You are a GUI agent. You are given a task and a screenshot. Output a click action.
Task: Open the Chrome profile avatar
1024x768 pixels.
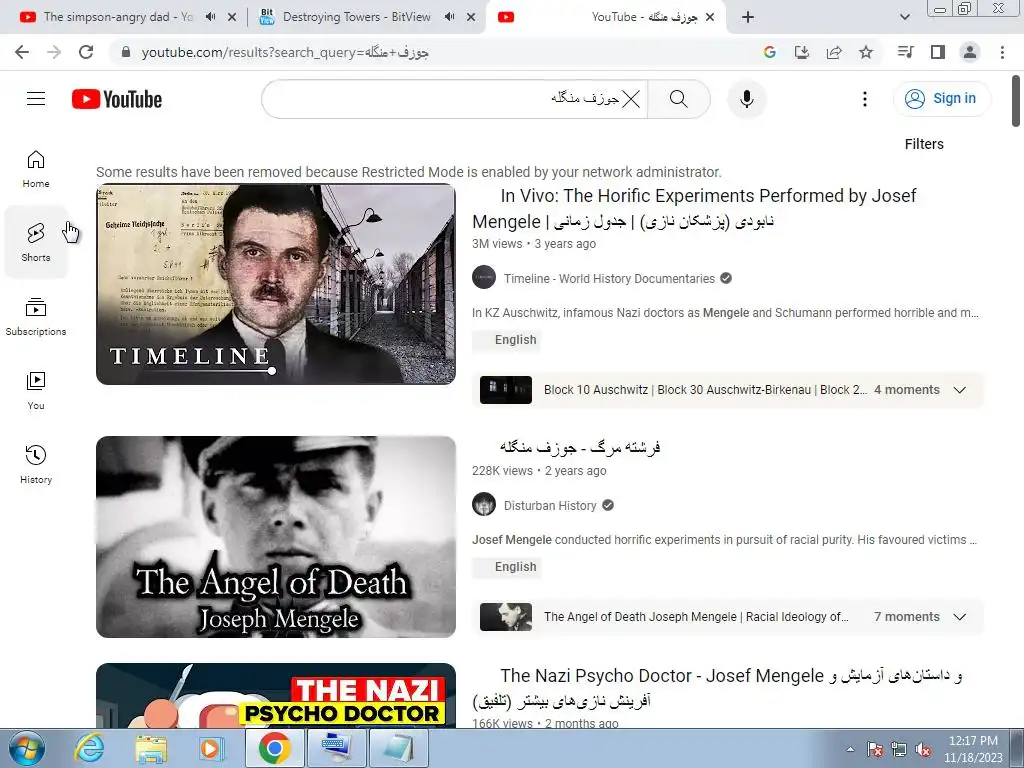point(970,52)
